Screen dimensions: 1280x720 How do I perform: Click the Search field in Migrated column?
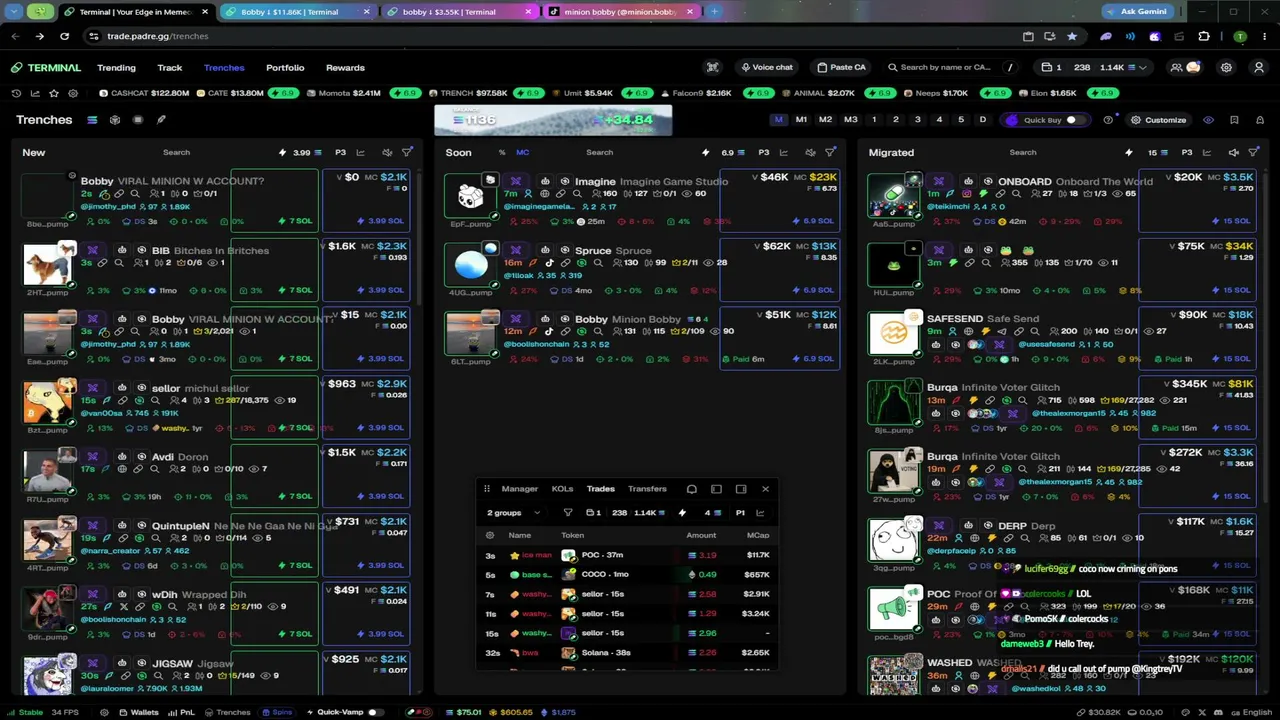coord(1023,153)
